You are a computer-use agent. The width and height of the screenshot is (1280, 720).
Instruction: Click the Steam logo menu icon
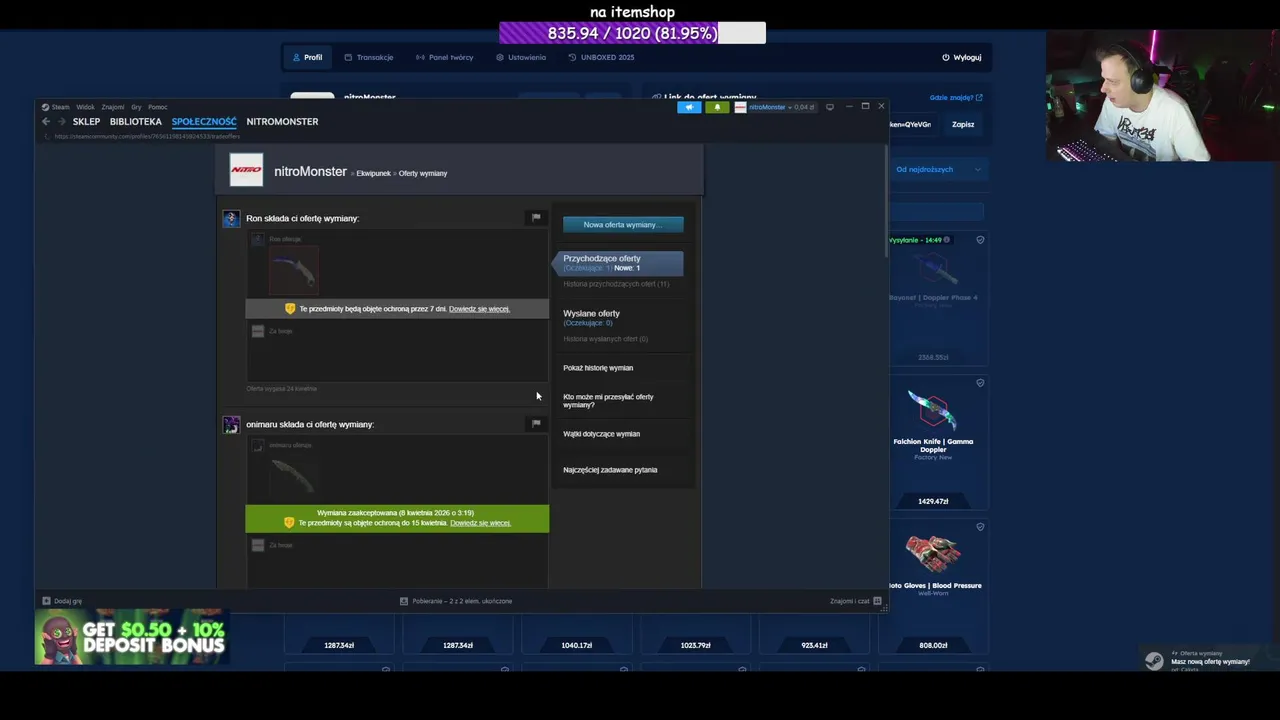click(45, 107)
